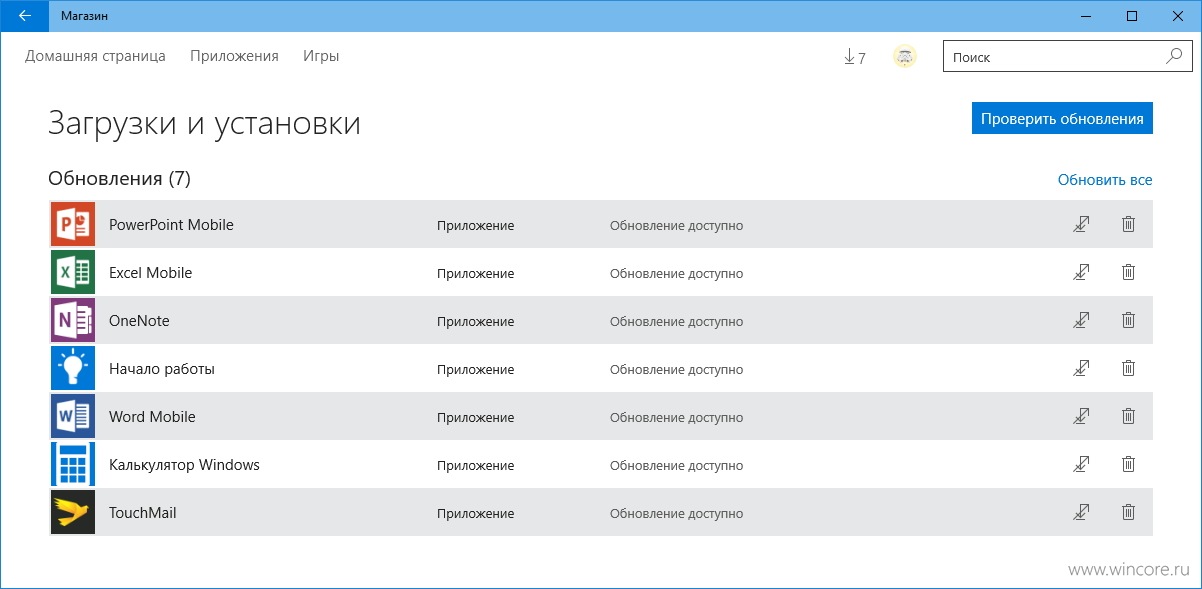Viewport: 1202px width, 589px height.
Task: Remove Начало работы with the trash icon
Action: [x=1128, y=369]
